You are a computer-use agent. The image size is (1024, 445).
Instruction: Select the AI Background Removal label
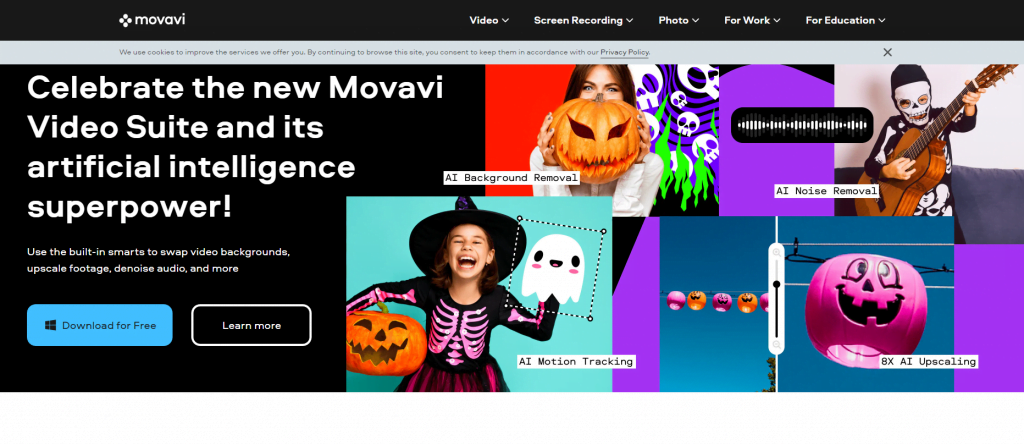[511, 178]
